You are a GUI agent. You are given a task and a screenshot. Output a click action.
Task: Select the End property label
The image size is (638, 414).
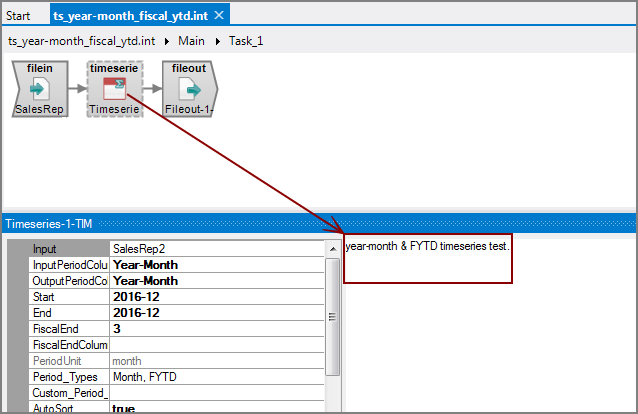point(69,313)
